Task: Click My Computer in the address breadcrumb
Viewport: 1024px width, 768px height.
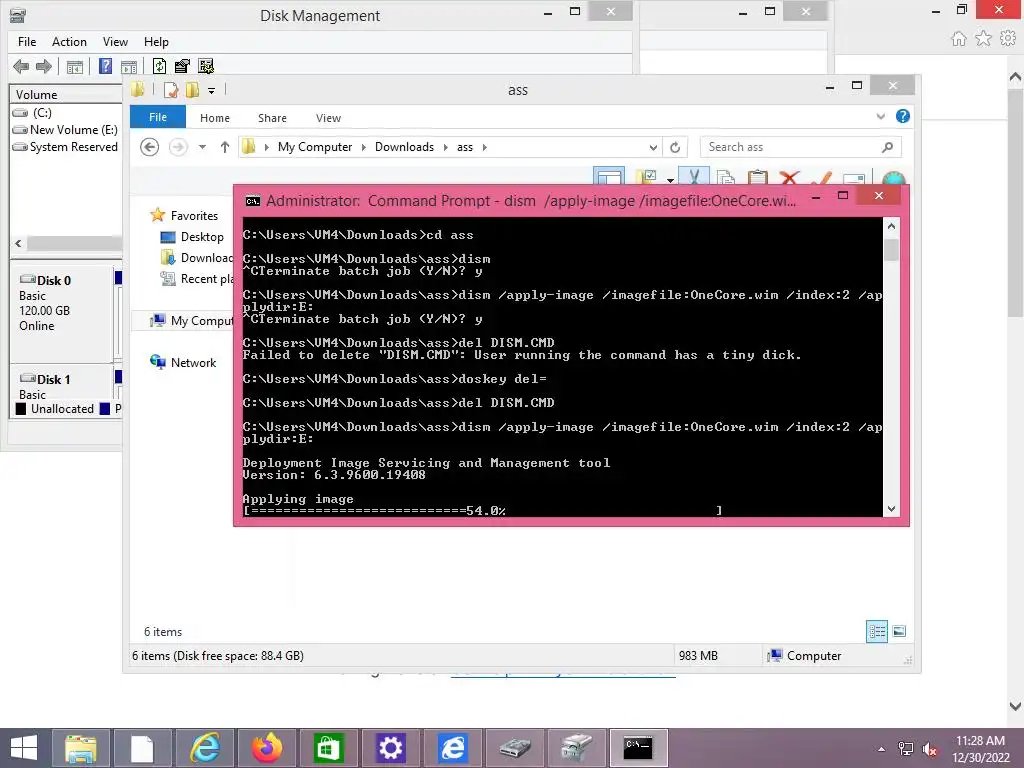Action: click(x=315, y=147)
